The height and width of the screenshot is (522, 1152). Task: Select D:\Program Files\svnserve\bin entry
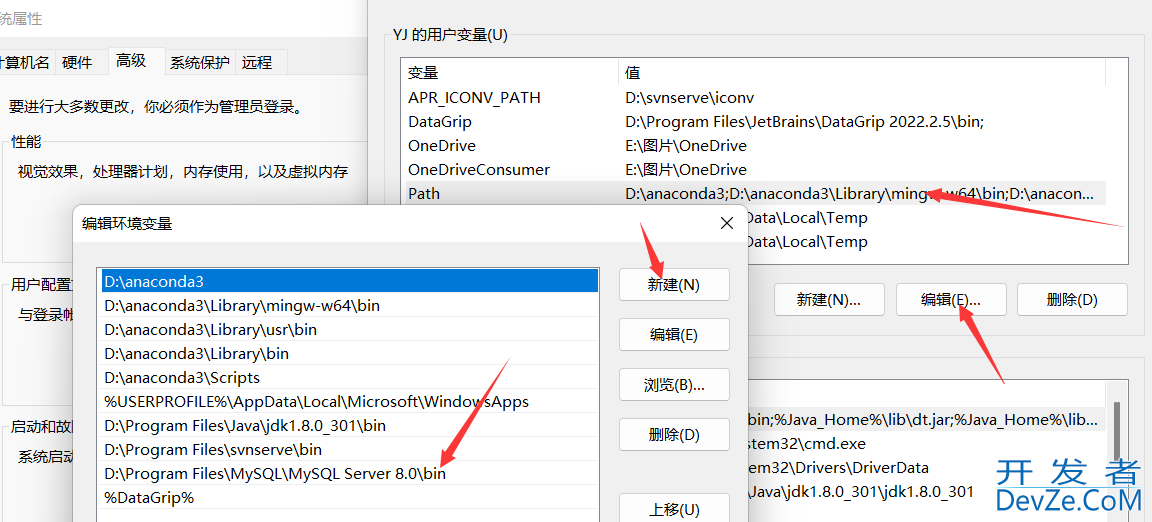(350, 448)
